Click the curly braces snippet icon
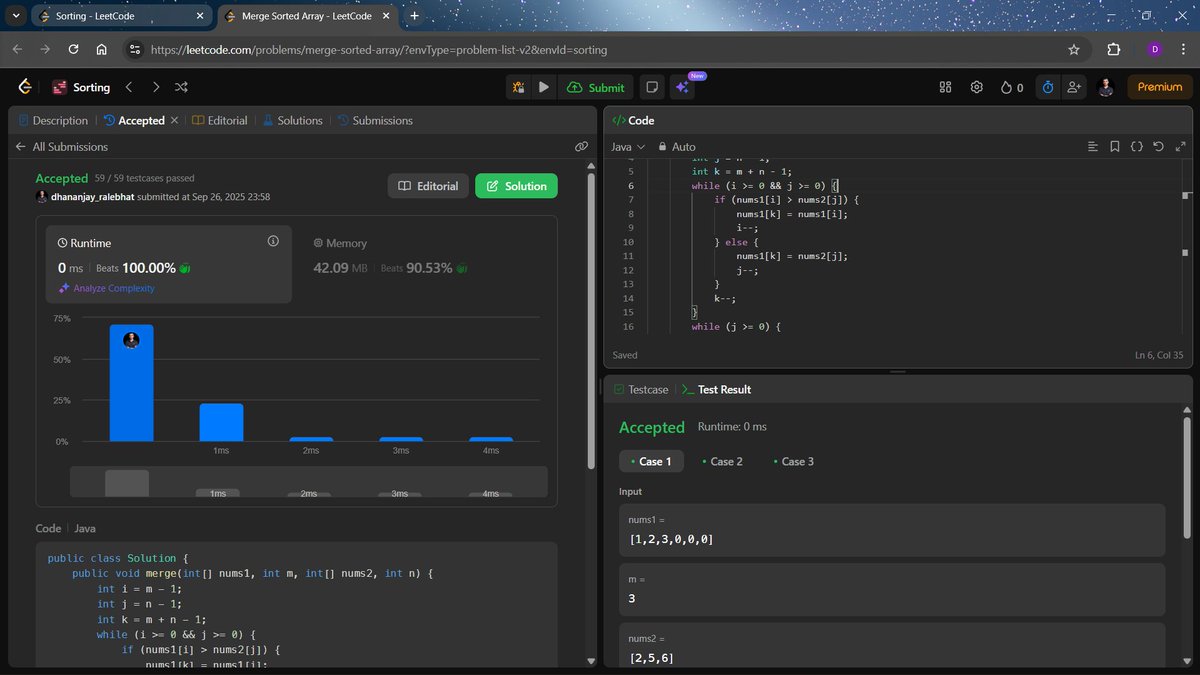This screenshot has height=675, width=1200. (x=1137, y=146)
